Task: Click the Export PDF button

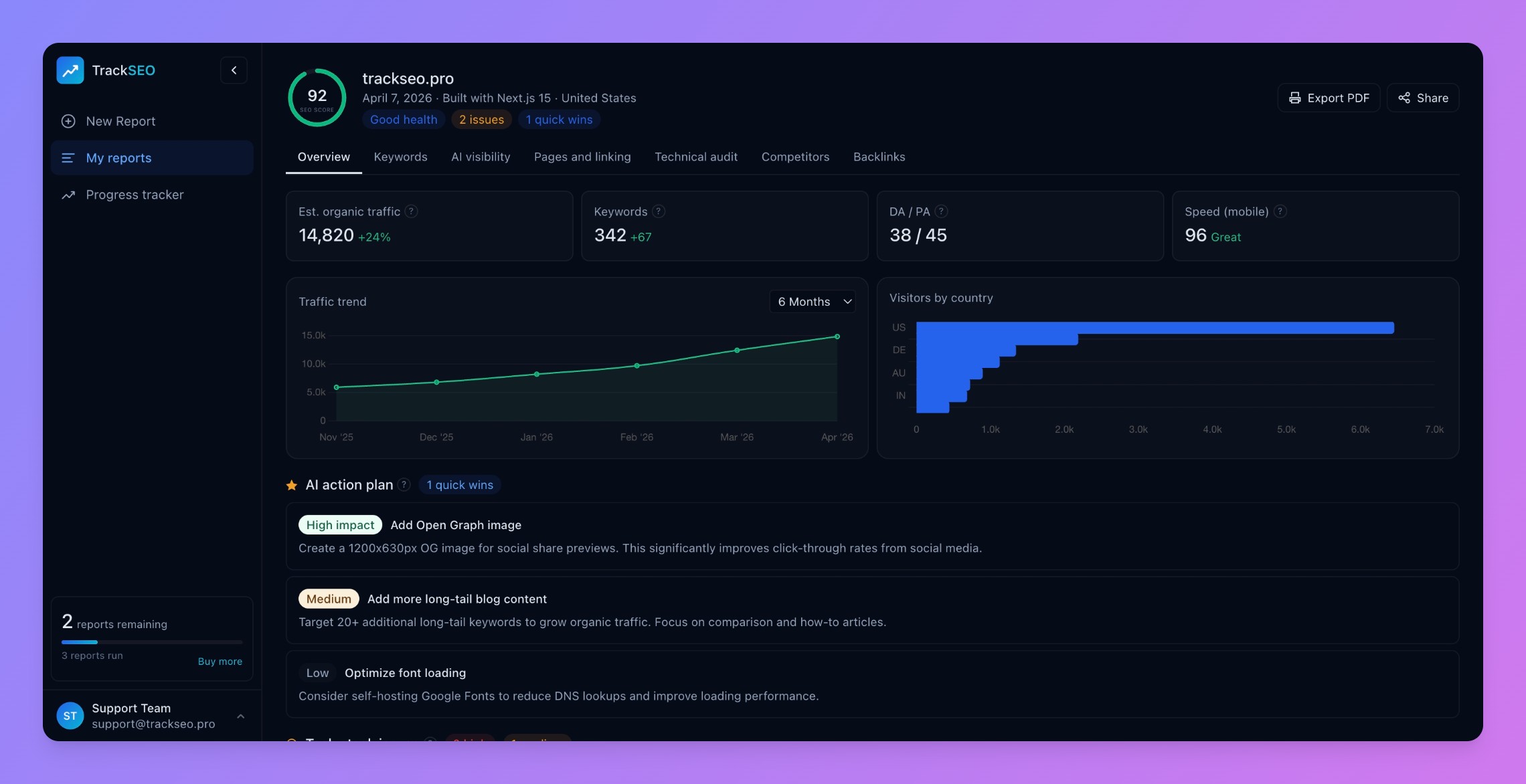Action: coord(1329,98)
